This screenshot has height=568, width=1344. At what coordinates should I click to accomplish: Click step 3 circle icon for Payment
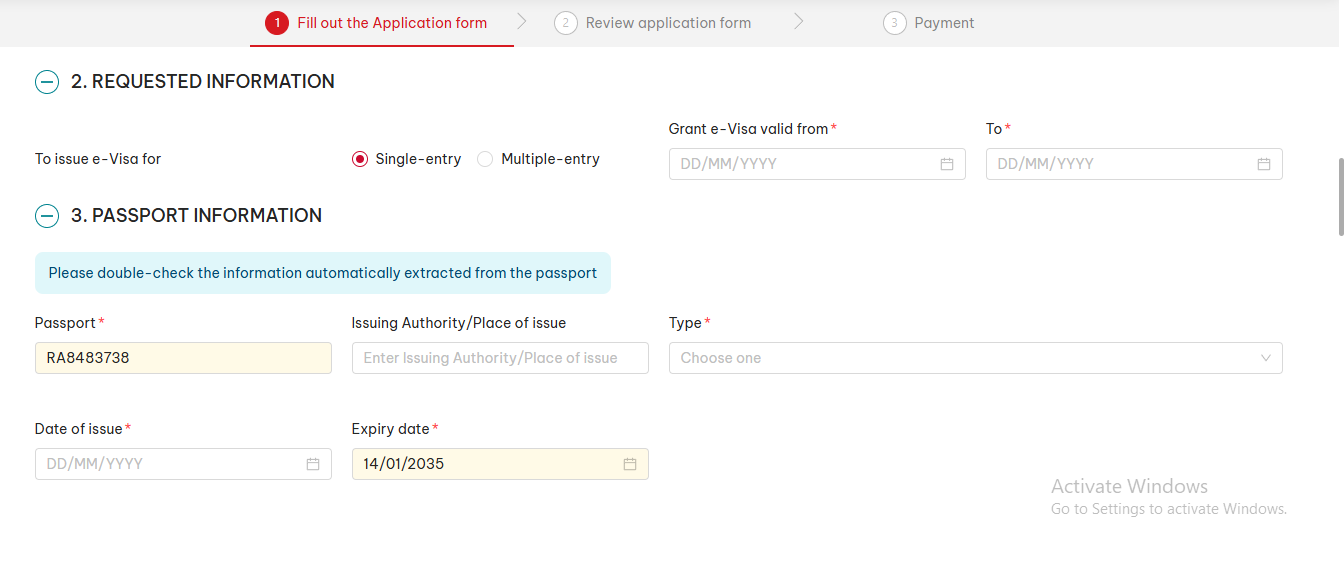tap(894, 23)
